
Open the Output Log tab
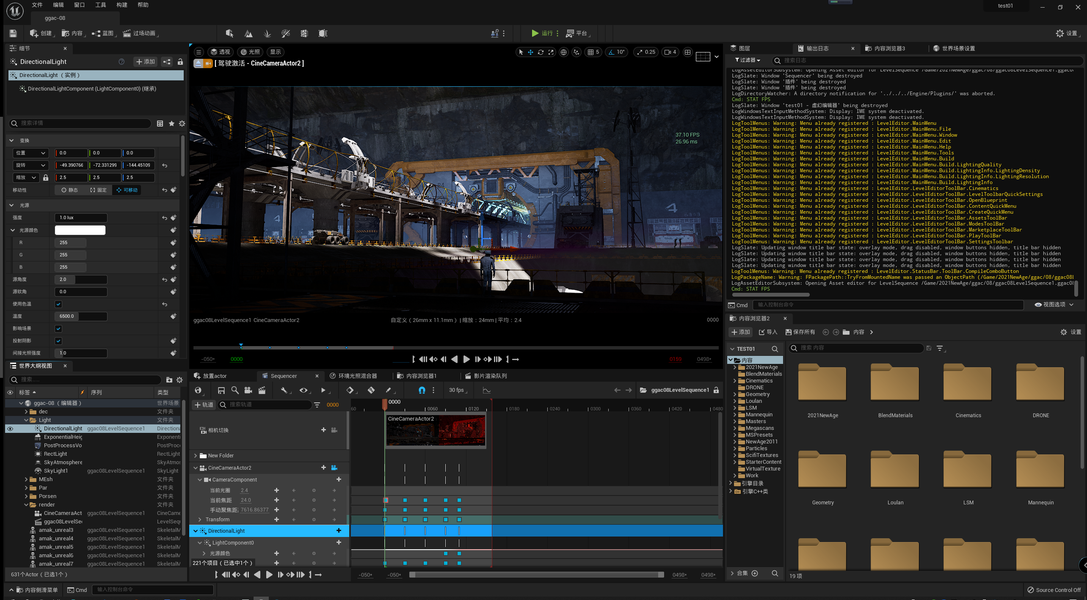817,48
